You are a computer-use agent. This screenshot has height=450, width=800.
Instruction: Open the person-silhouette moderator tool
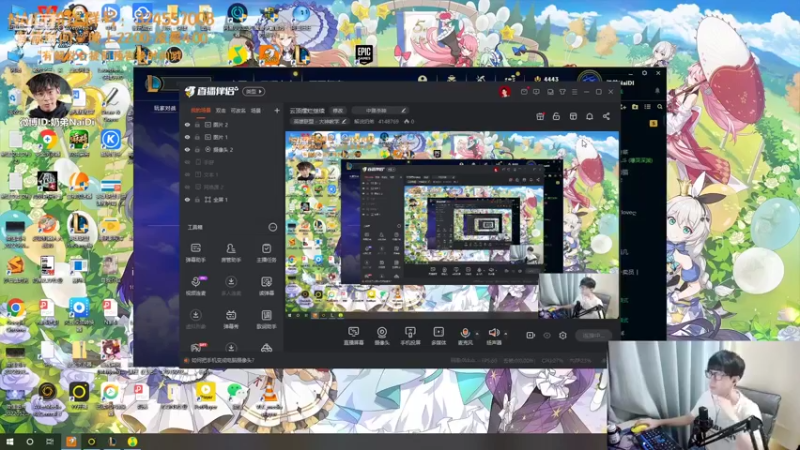pyautogui.click(x=231, y=253)
